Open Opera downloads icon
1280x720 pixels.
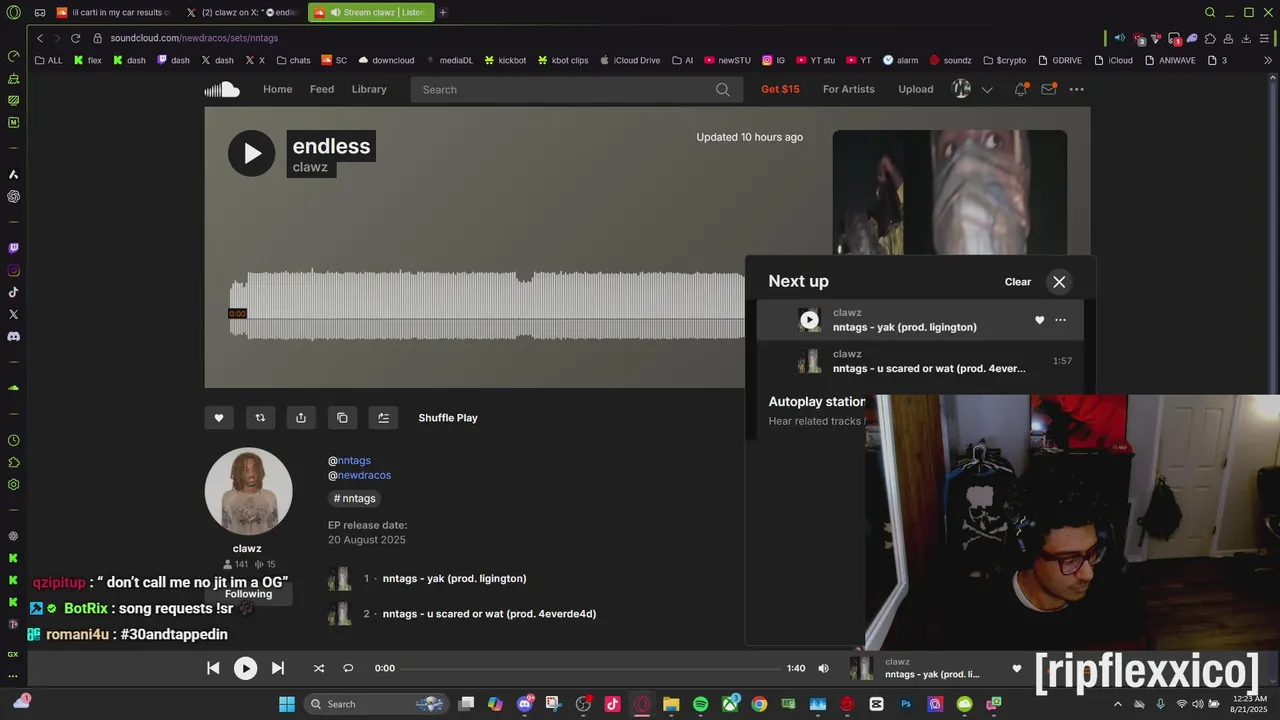[1247, 38]
